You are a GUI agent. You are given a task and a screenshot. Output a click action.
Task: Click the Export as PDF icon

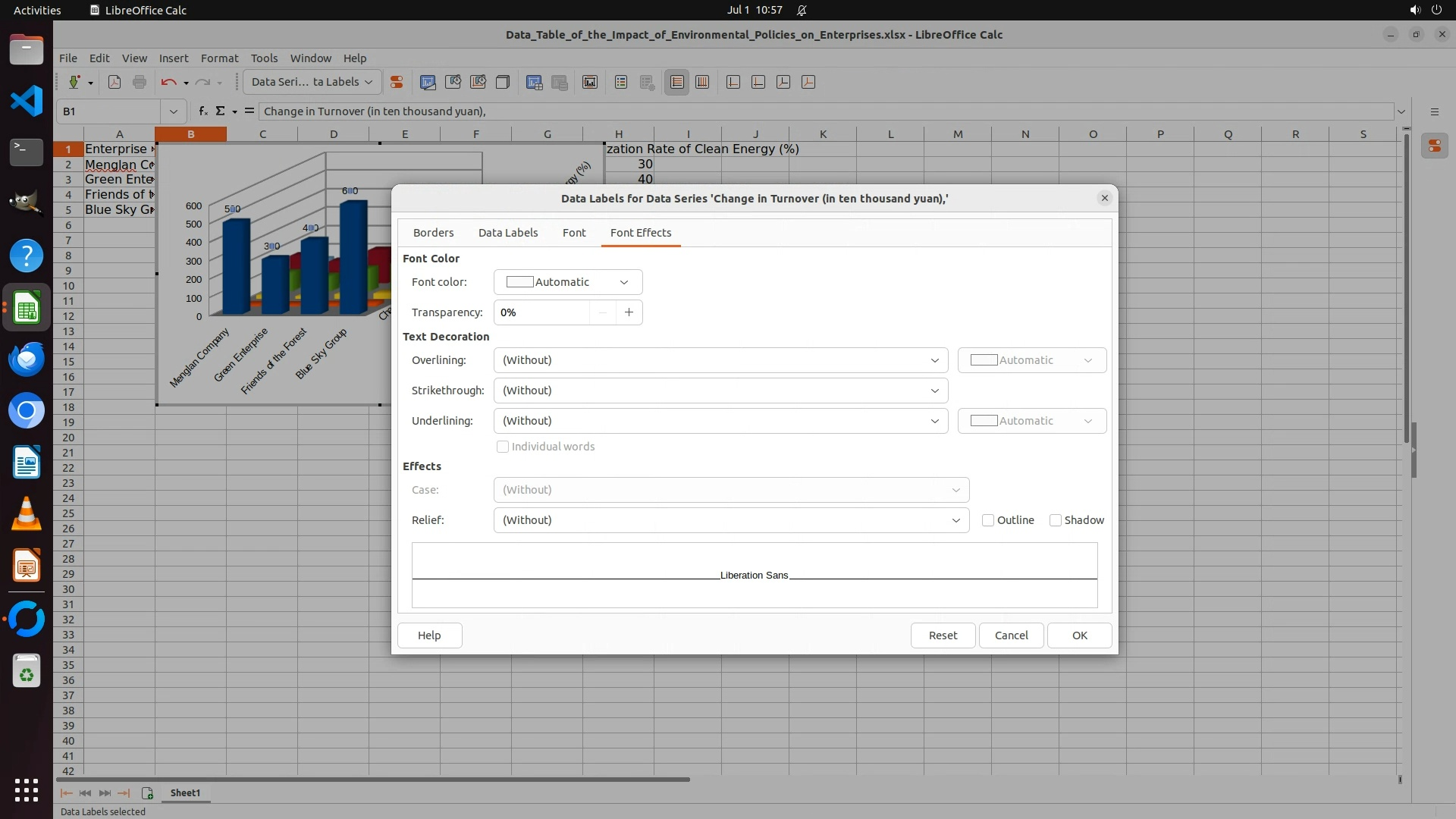click(115, 82)
